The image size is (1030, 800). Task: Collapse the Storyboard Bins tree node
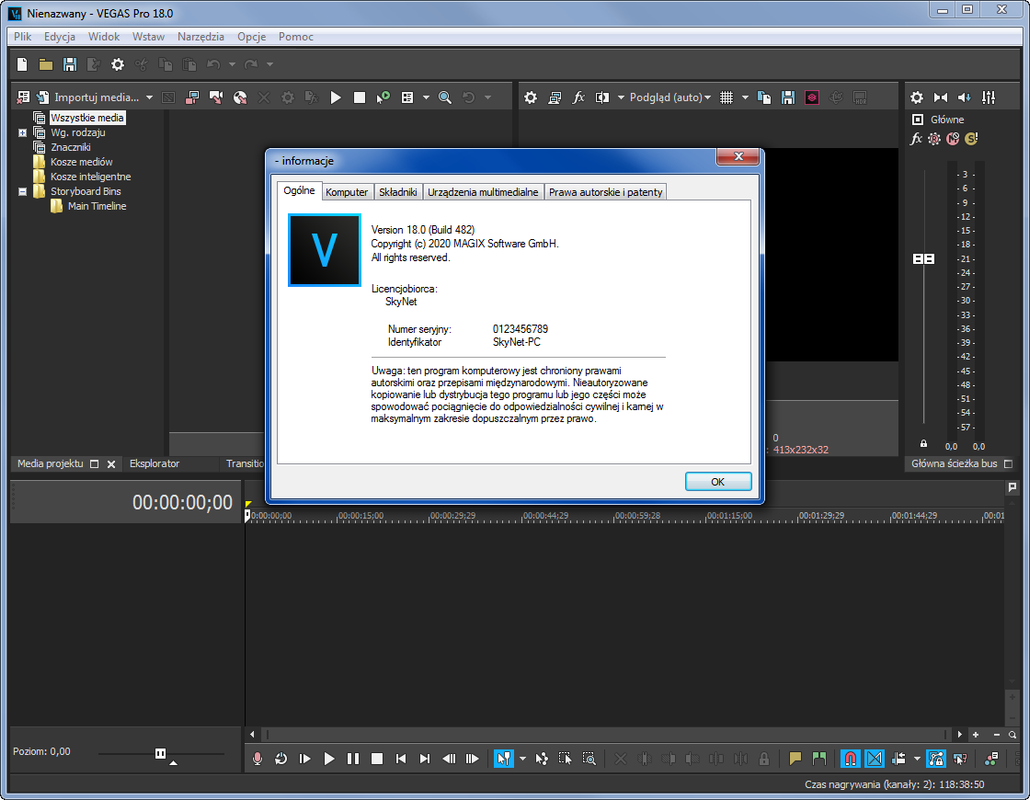click(22, 192)
